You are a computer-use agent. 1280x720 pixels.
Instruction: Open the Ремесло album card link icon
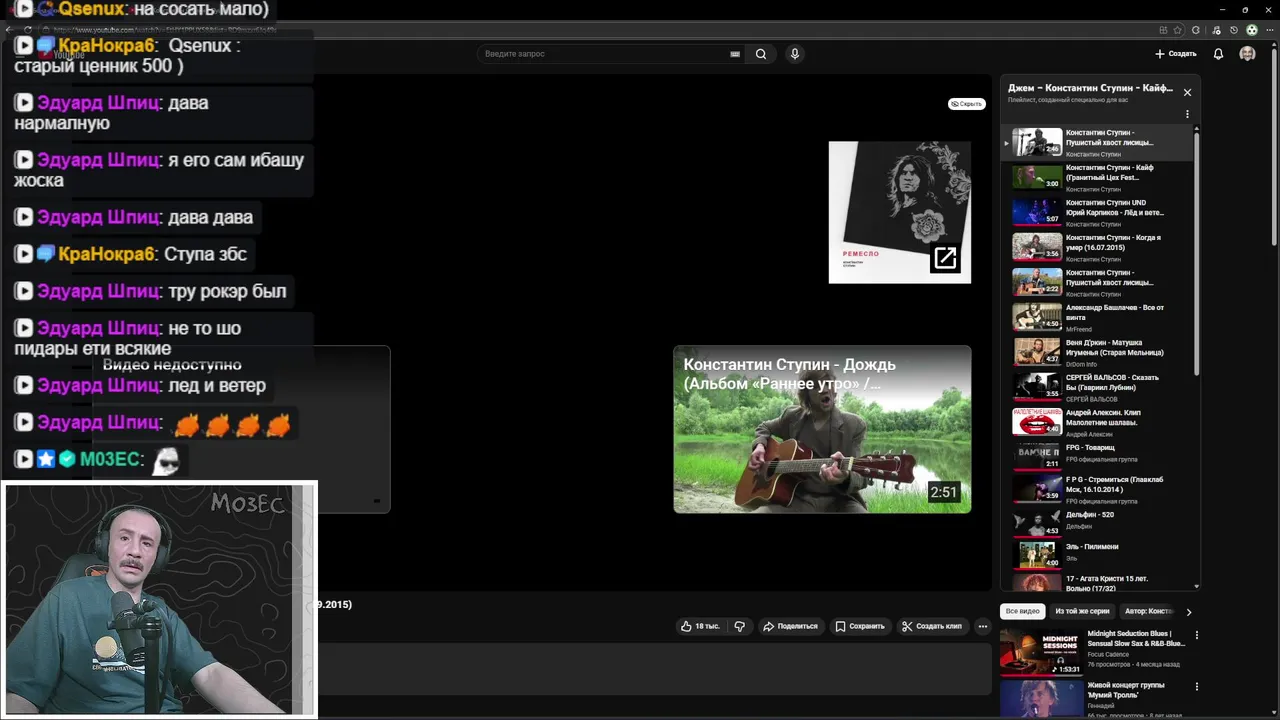[945, 258]
